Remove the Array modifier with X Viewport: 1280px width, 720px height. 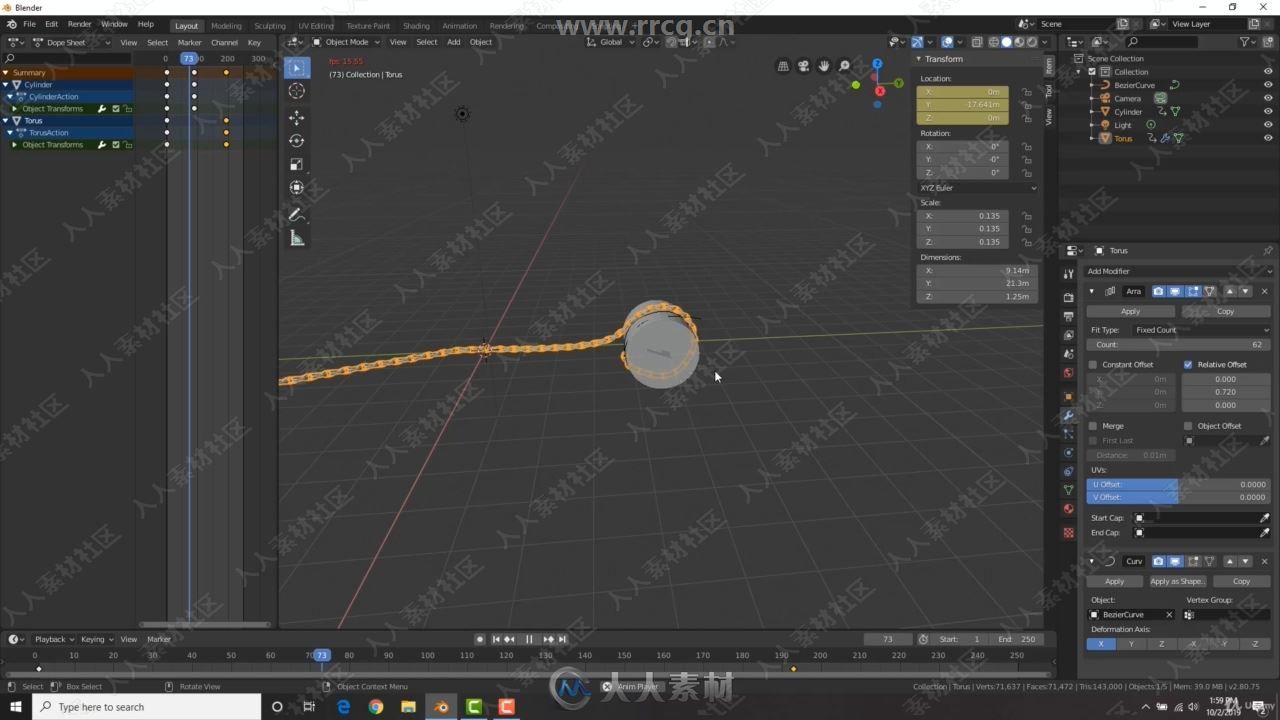tap(1265, 291)
